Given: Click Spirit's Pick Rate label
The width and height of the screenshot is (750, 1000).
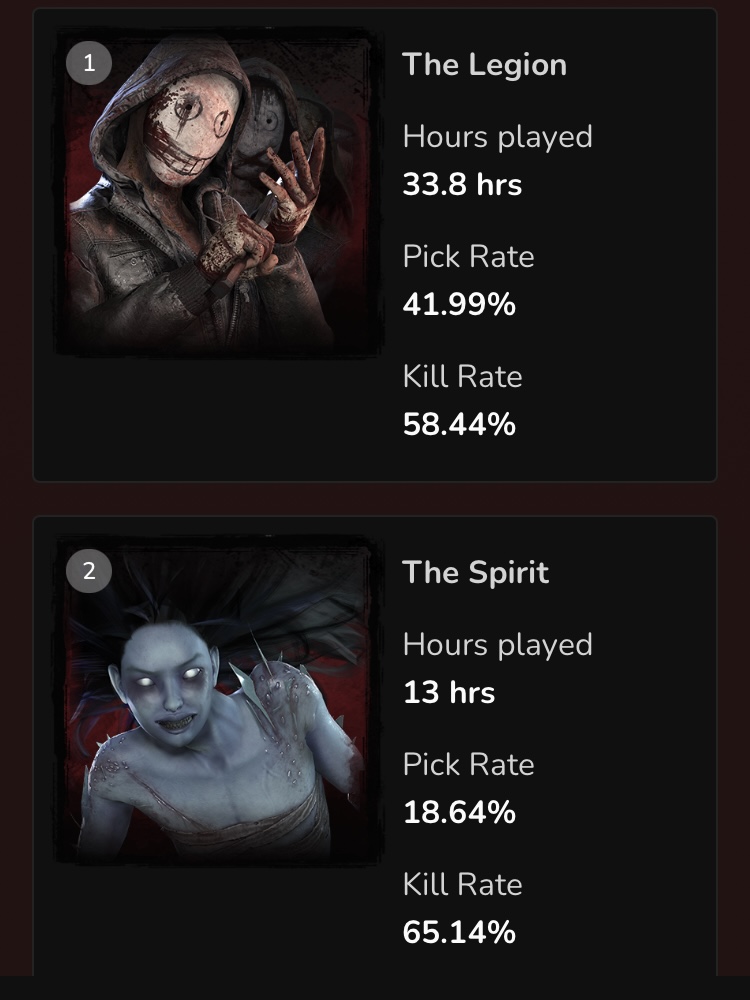Looking at the screenshot, I should [x=468, y=765].
